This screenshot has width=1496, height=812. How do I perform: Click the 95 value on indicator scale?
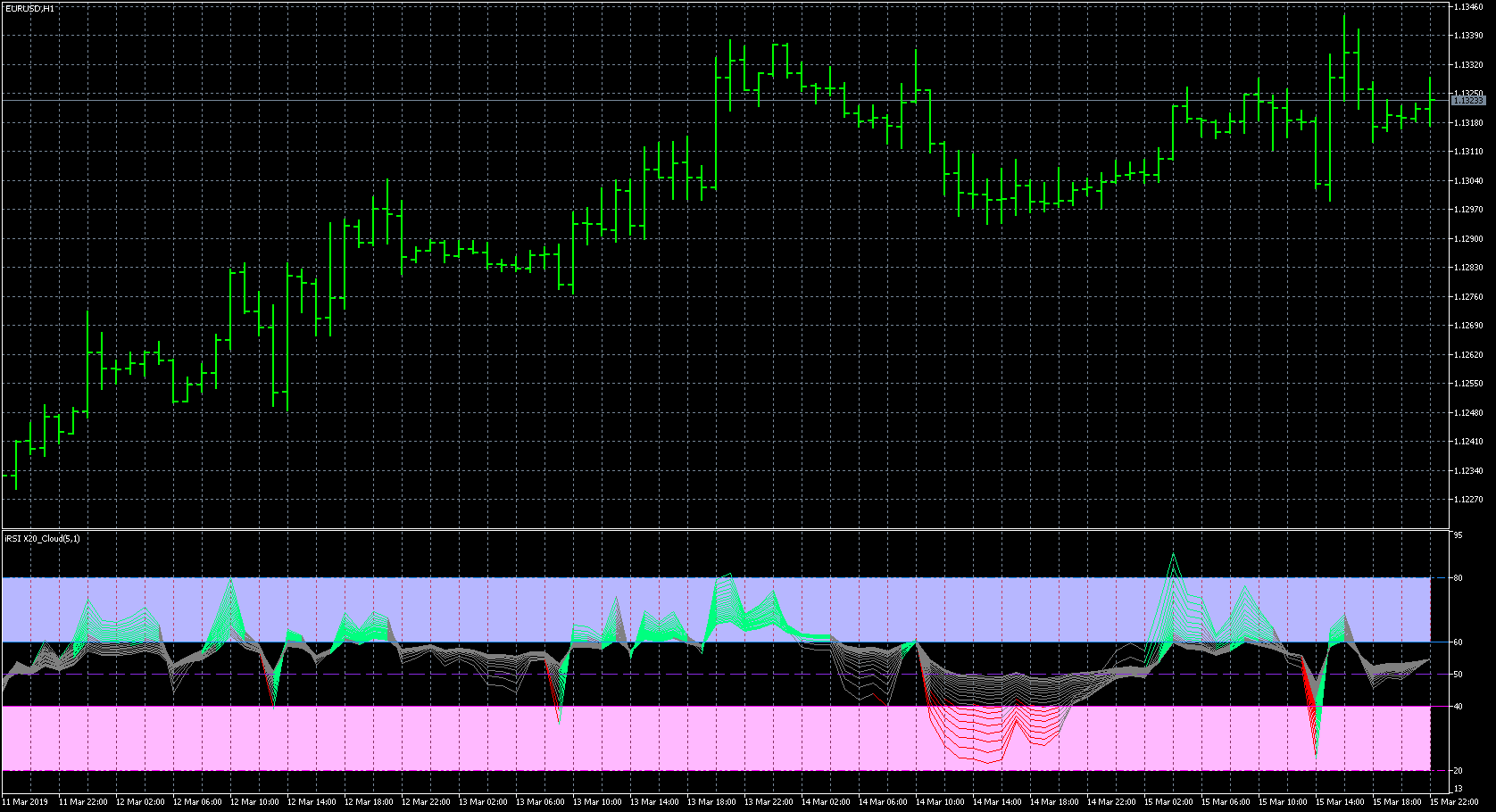pos(1458,535)
